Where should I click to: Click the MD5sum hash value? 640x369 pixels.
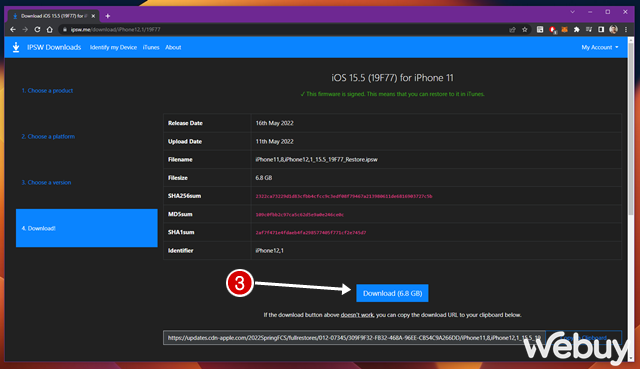300,214
